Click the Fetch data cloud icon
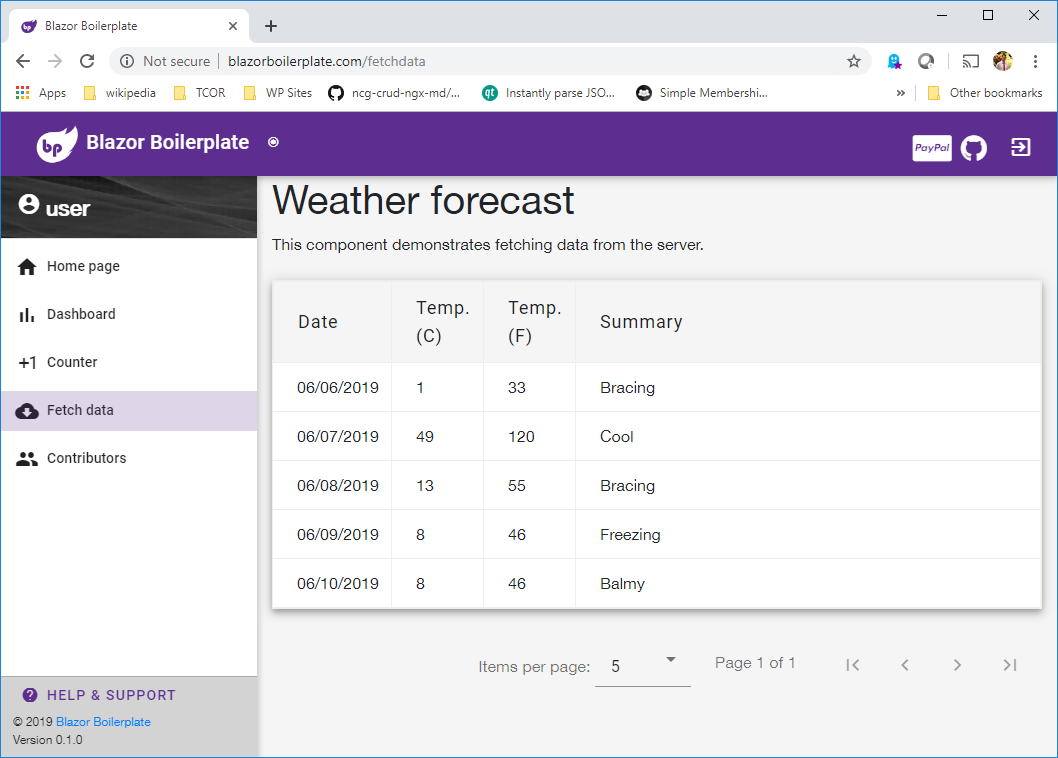The image size is (1058, 758). [x=27, y=410]
